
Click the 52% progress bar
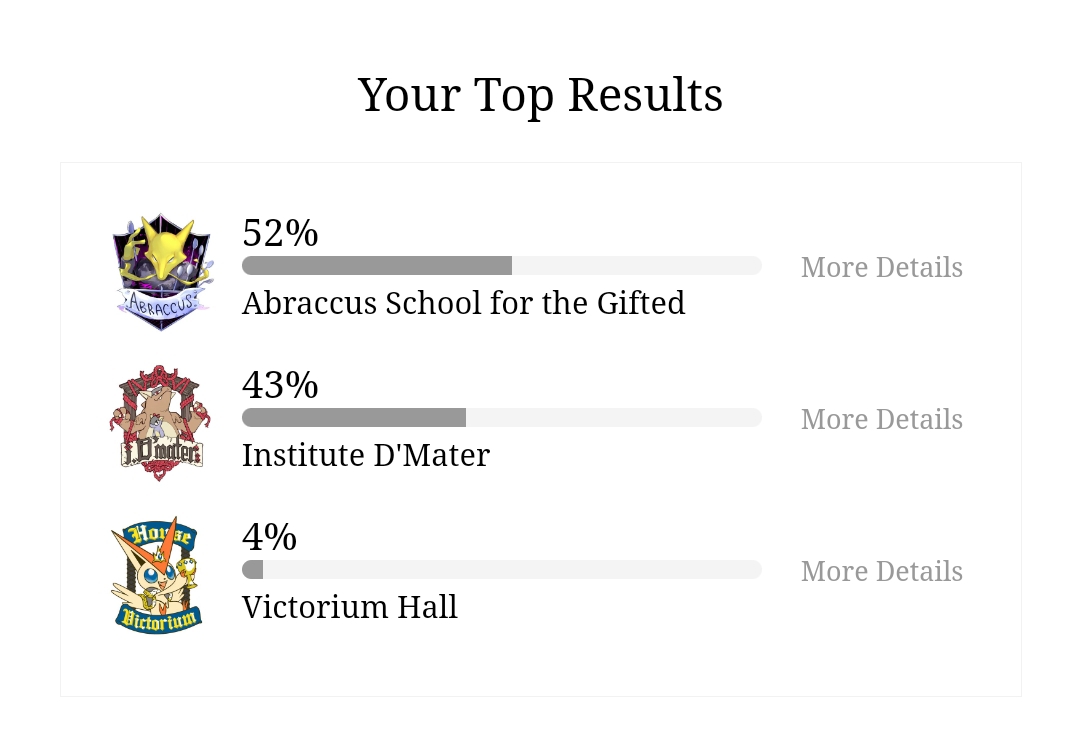pos(501,265)
